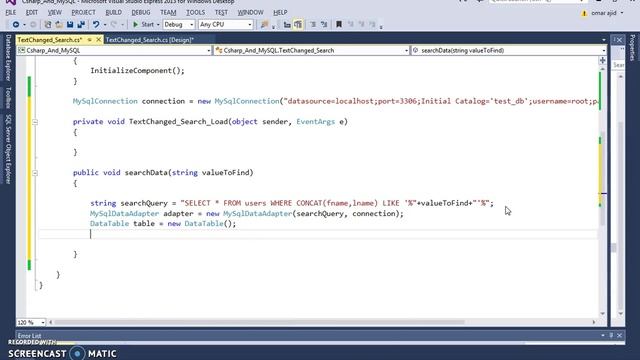Click scroll down arrow of editor scrollbar
Image resolution: width=640 pixels, height=360 pixels.
(602, 313)
